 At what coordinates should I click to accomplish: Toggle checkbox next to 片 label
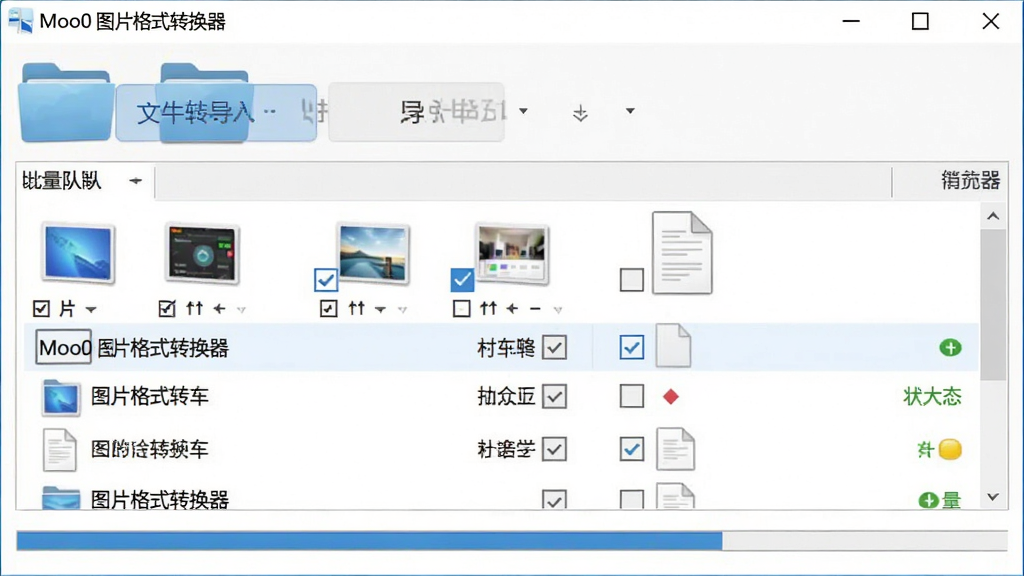point(41,308)
